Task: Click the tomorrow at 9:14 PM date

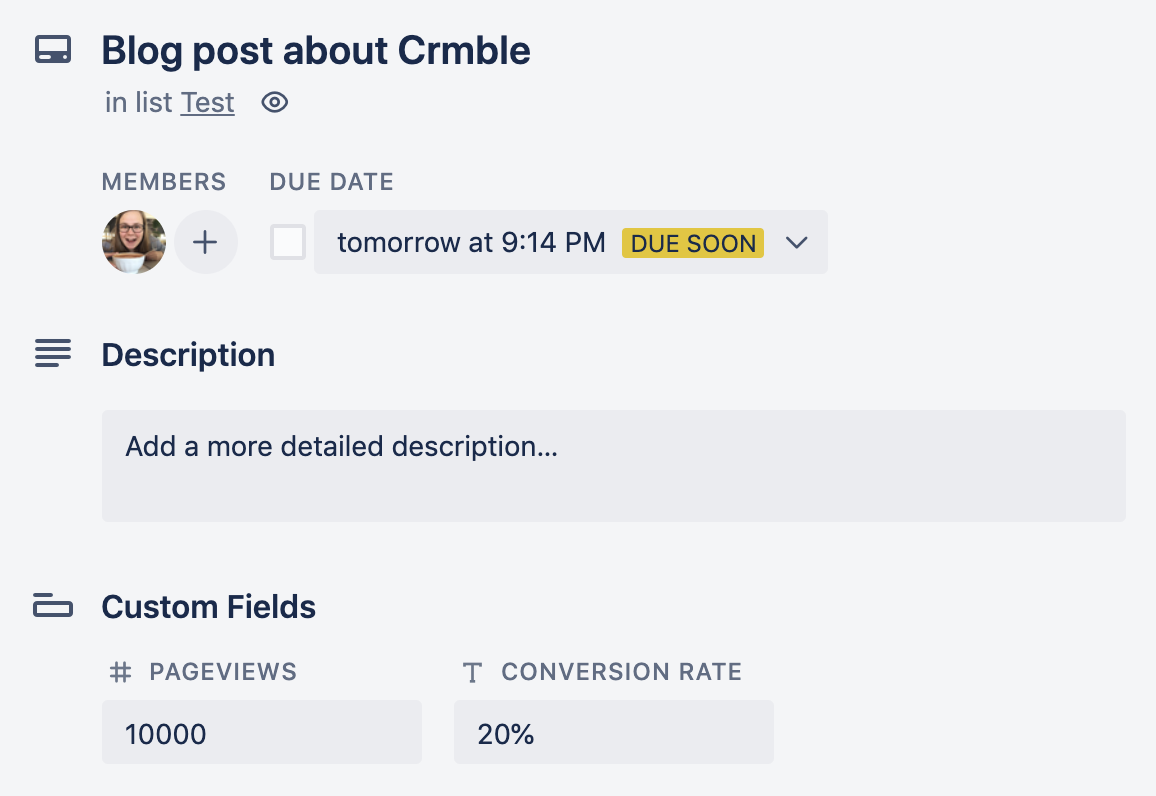Action: 471,243
